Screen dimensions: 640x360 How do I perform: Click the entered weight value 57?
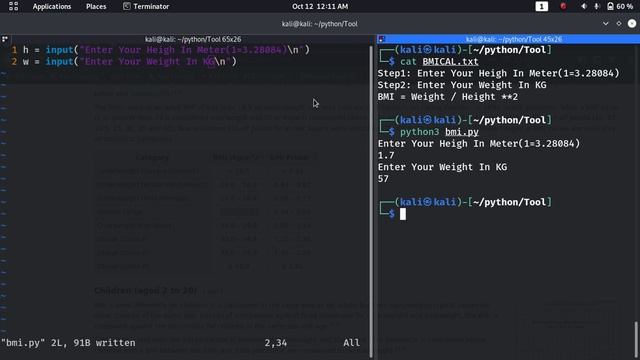(x=383, y=179)
